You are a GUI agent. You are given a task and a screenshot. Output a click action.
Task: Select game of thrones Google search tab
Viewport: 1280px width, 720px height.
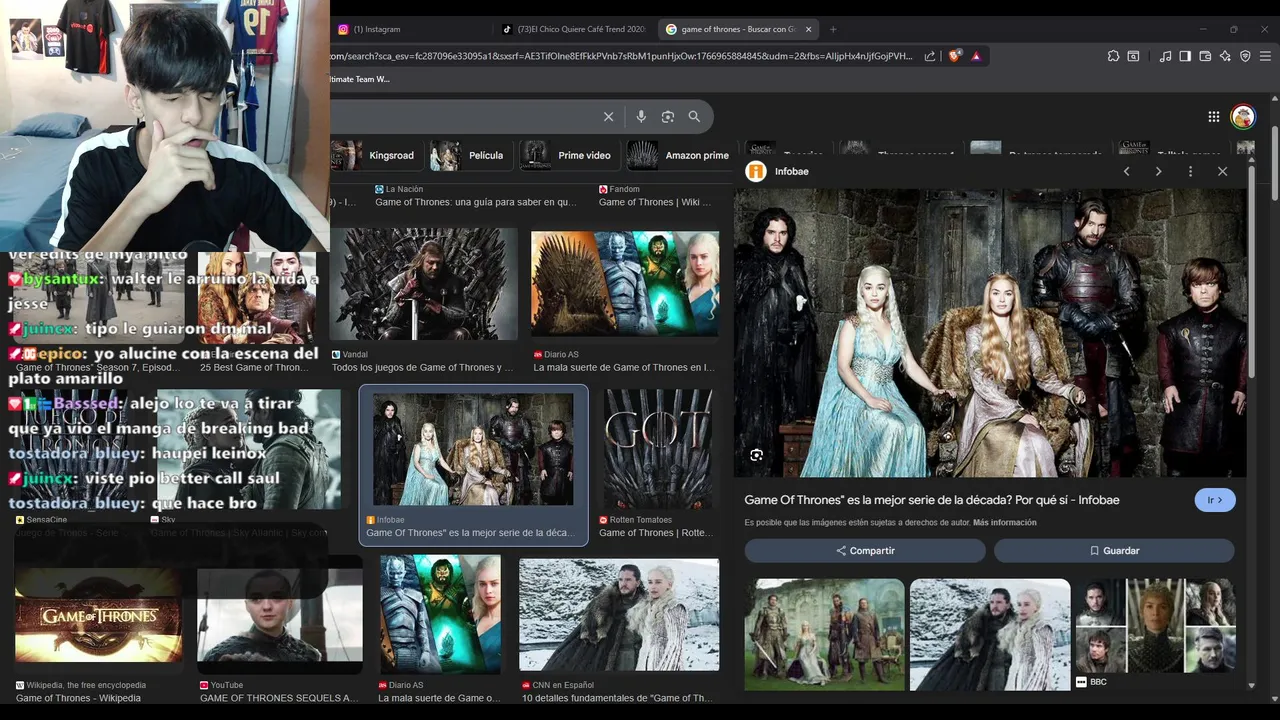(x=737, y=29)
